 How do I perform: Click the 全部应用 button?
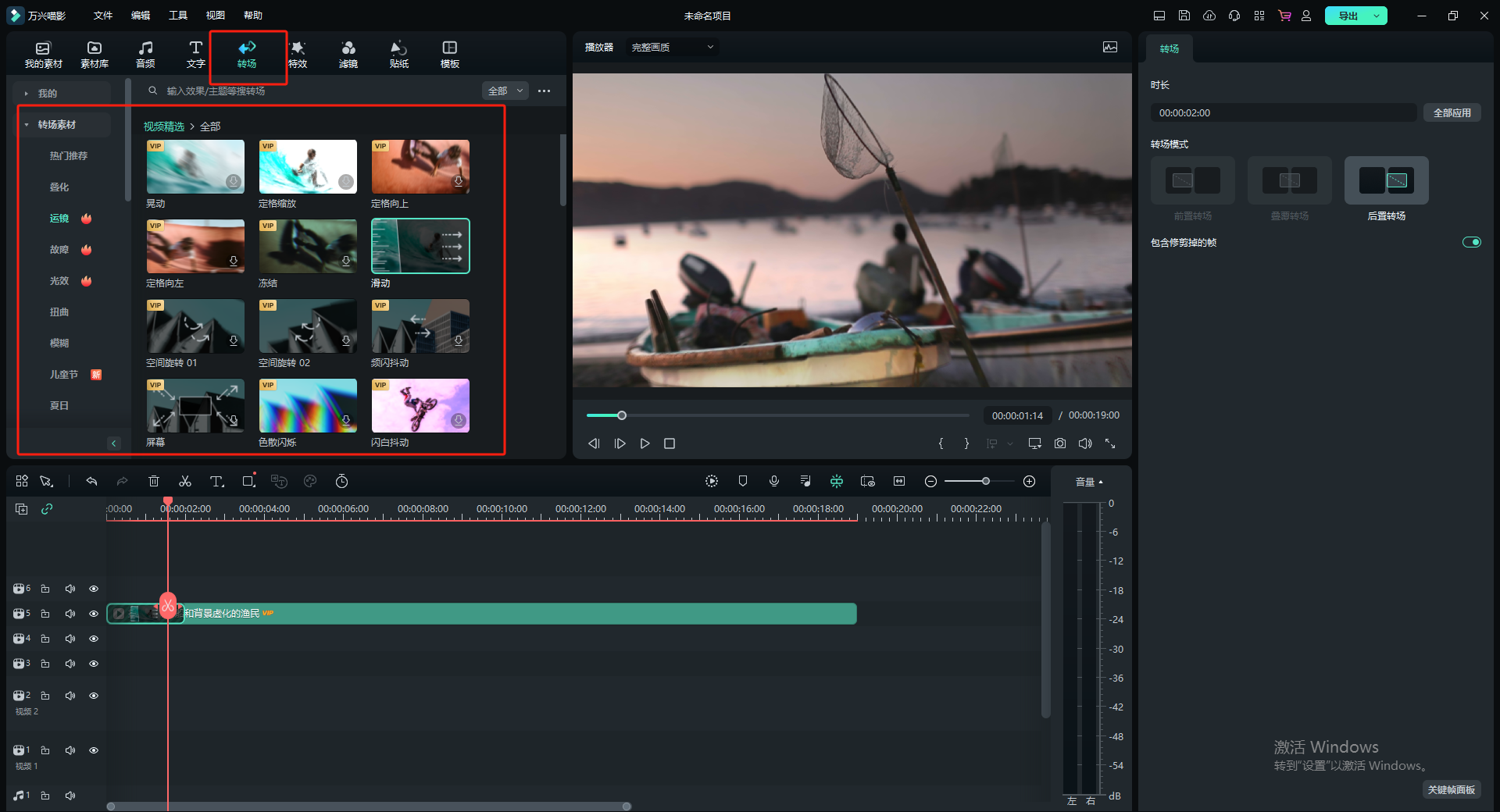1452,113
